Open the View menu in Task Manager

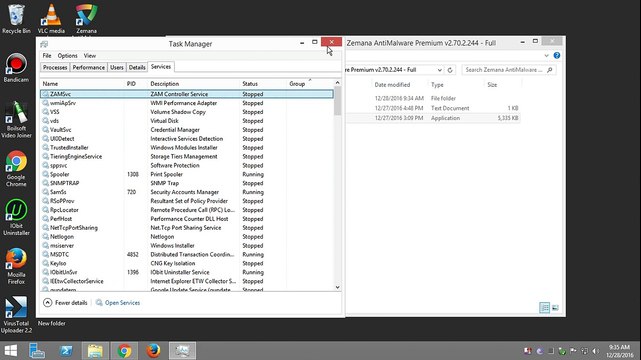[x=90, y=56]
